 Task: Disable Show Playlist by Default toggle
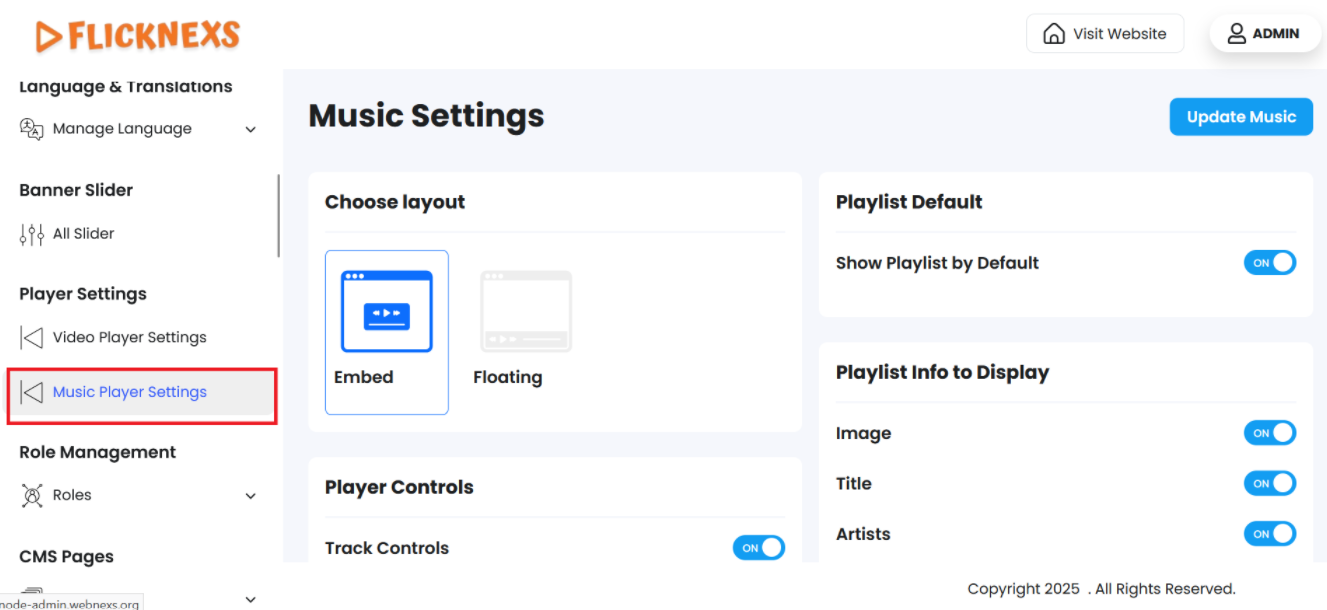[x=1269, y=263]
